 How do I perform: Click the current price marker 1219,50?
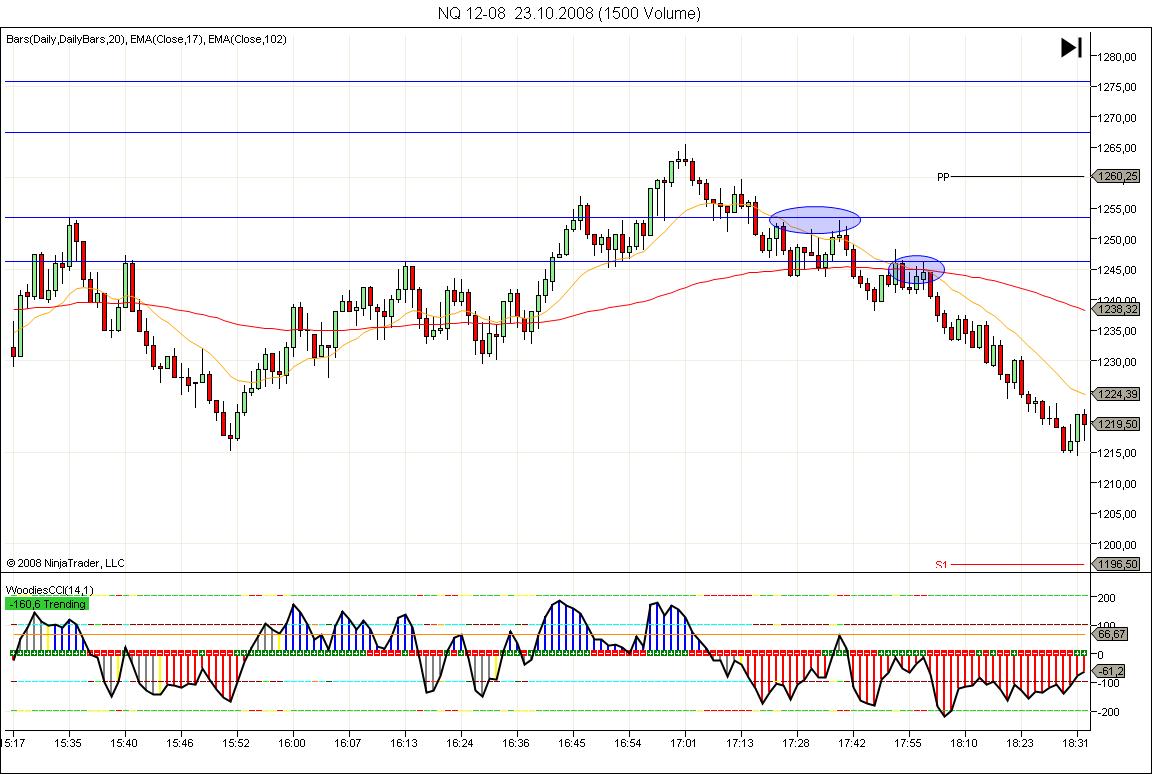pyautogui.click(x=1117, y=424)
